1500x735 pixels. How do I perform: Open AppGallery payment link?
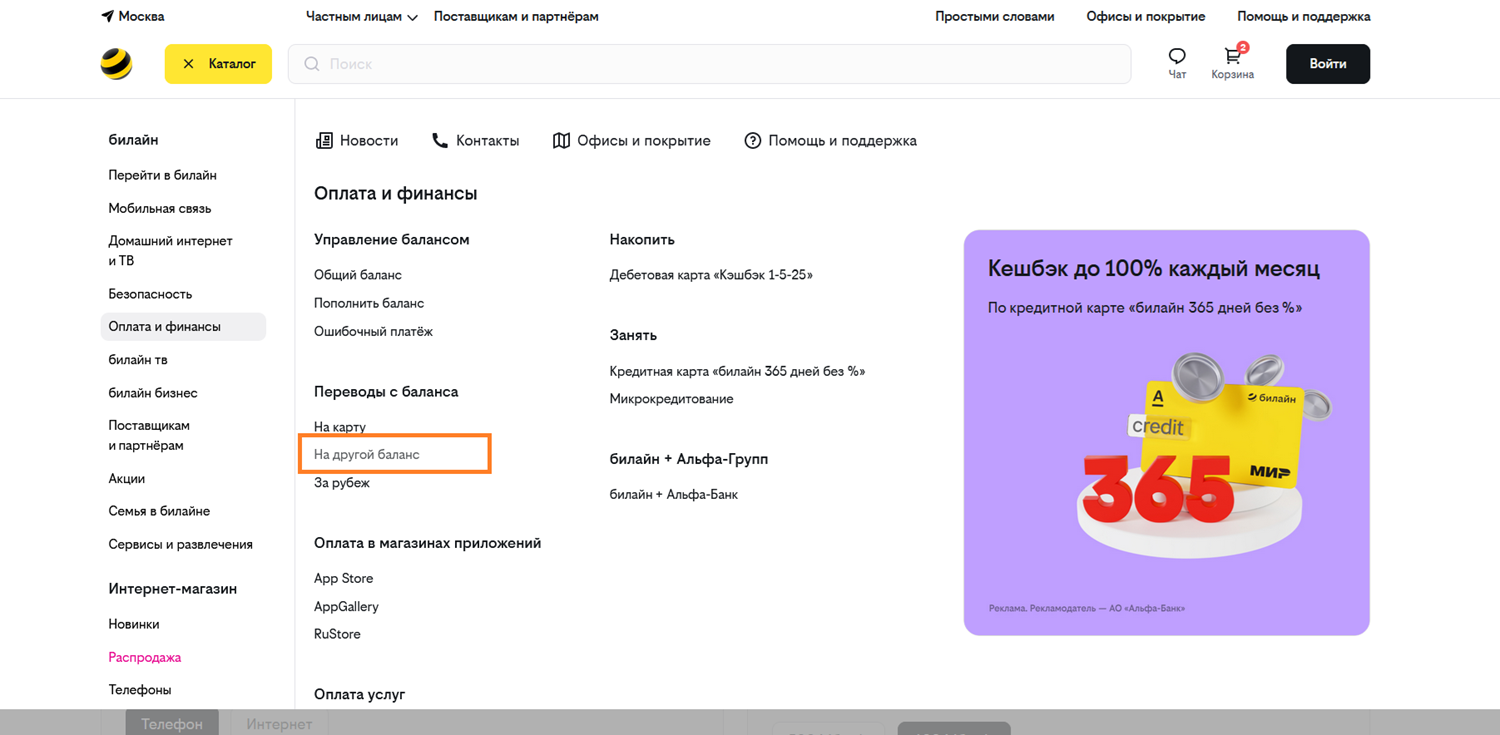pos(346,607)
